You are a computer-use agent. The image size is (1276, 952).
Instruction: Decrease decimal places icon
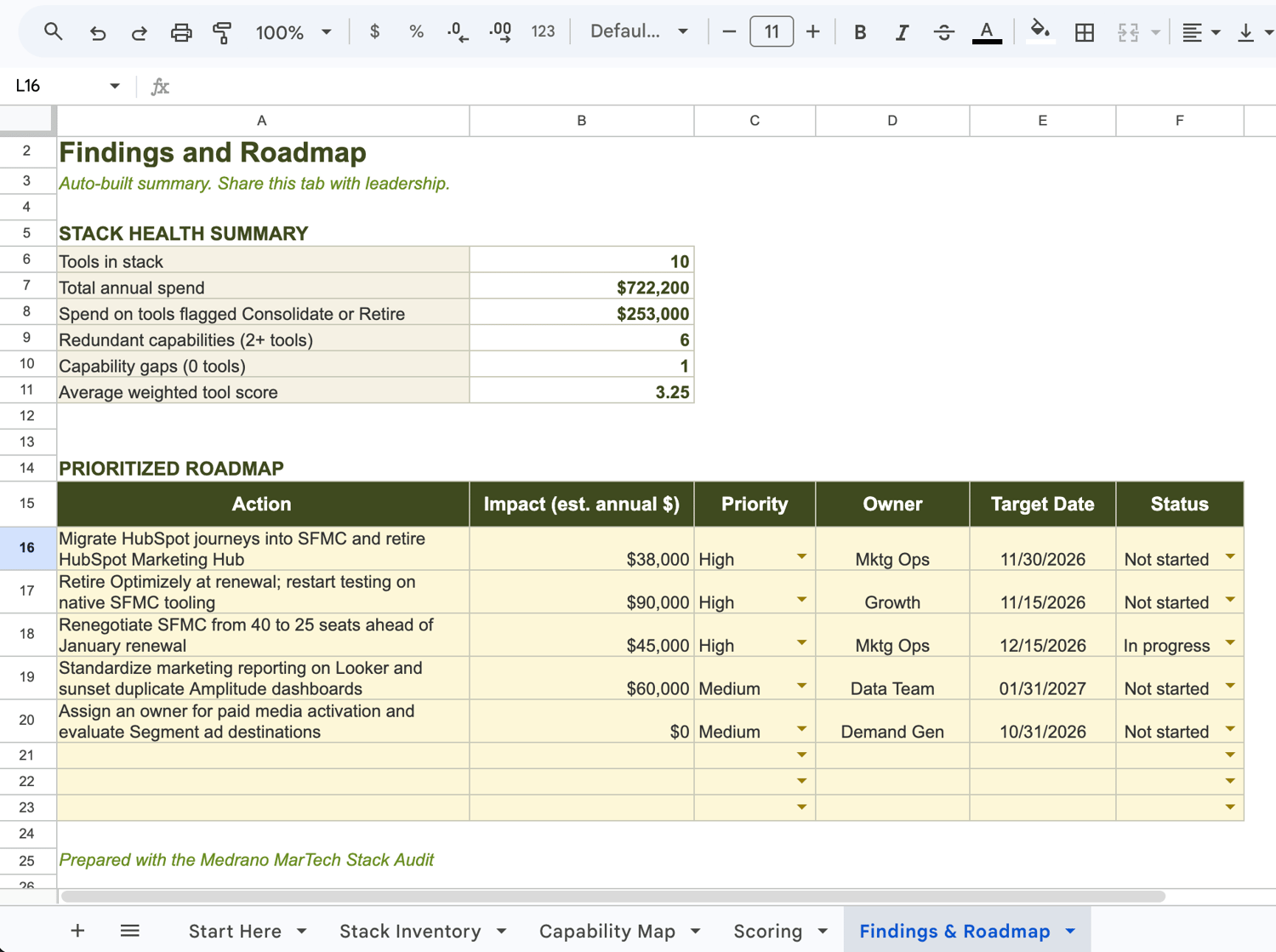(x=458, y=32)
